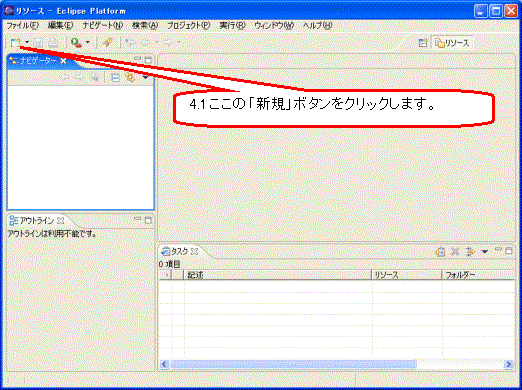Click Navigator Collapse All icon

pos(115,78)
